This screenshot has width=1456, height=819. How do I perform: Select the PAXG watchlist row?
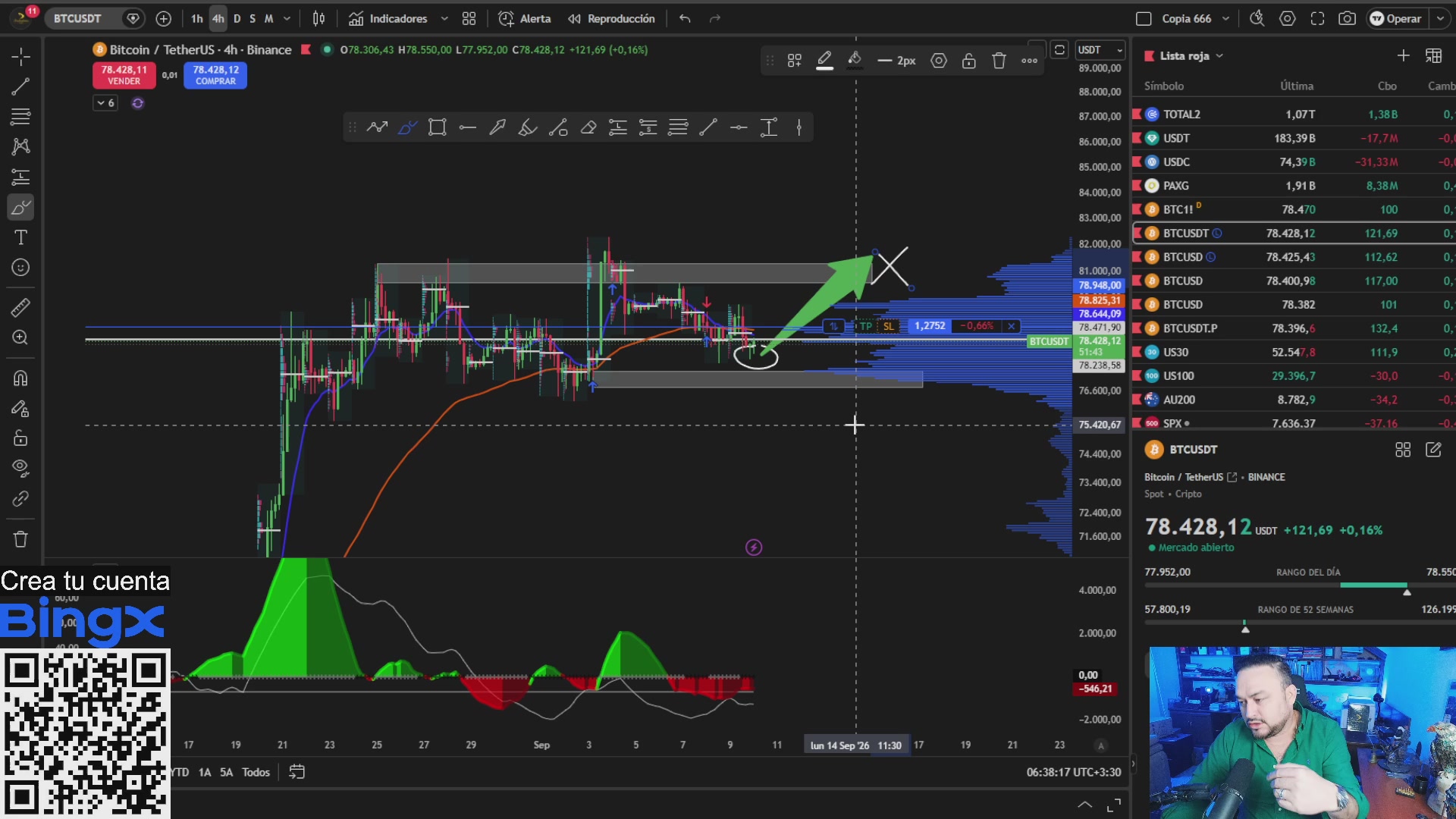pyautogui.click(x=1293, y=185)
